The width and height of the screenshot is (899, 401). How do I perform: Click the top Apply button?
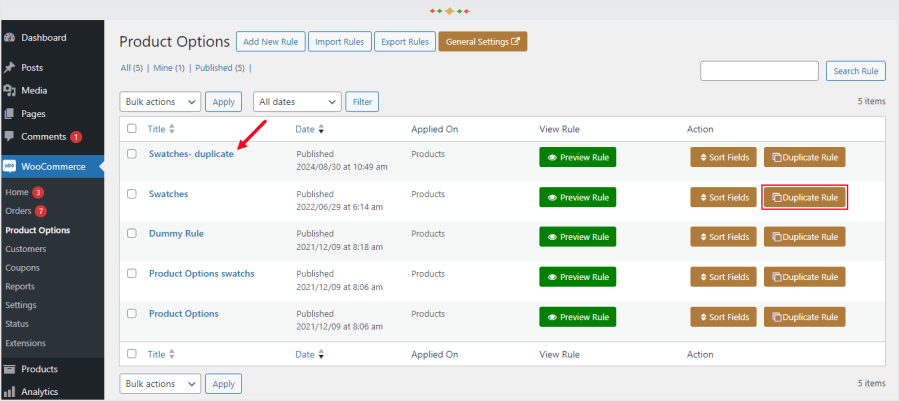click(224, 102)
